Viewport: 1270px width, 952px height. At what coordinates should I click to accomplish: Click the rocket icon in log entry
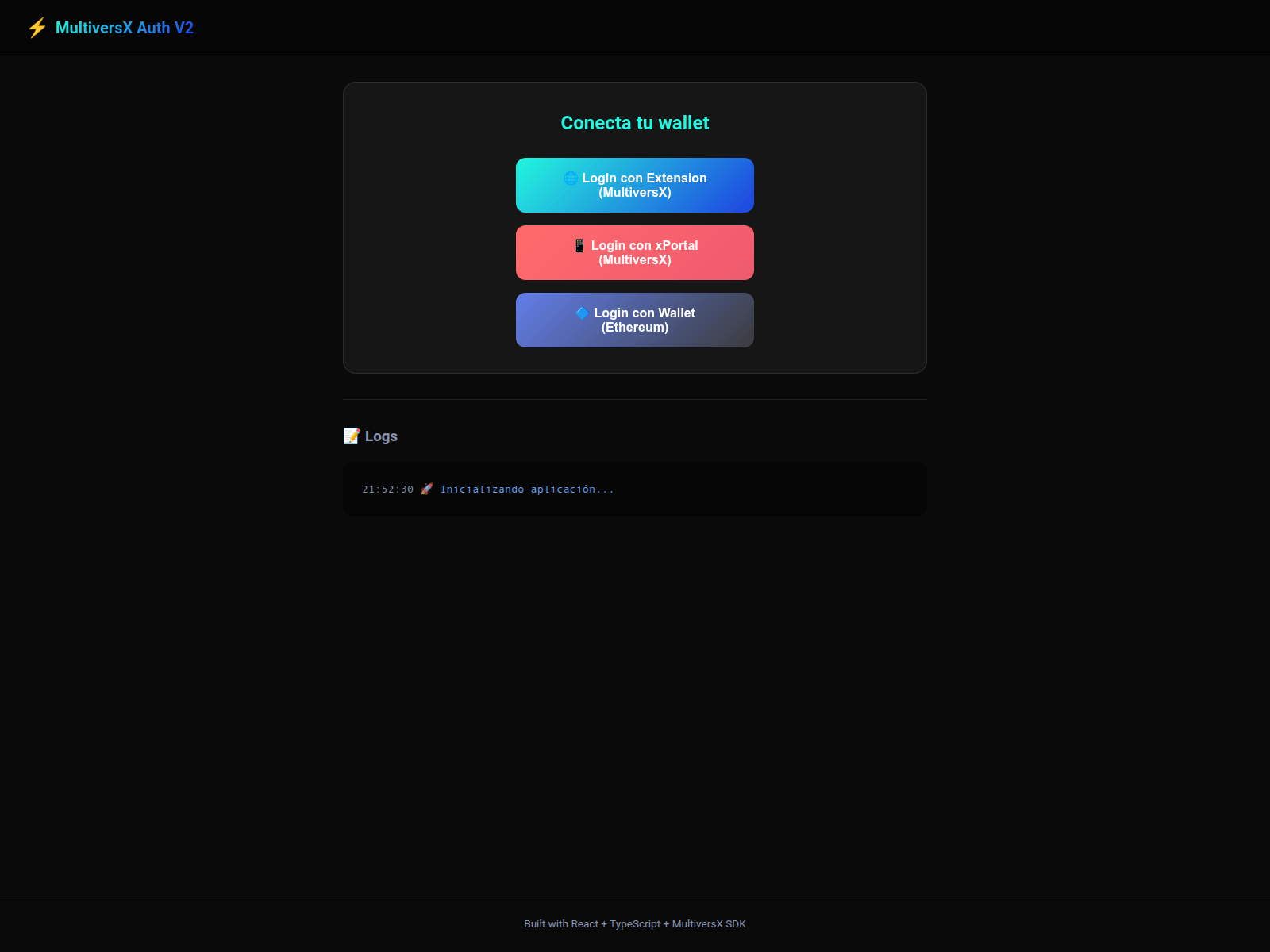tap(427, 489)
